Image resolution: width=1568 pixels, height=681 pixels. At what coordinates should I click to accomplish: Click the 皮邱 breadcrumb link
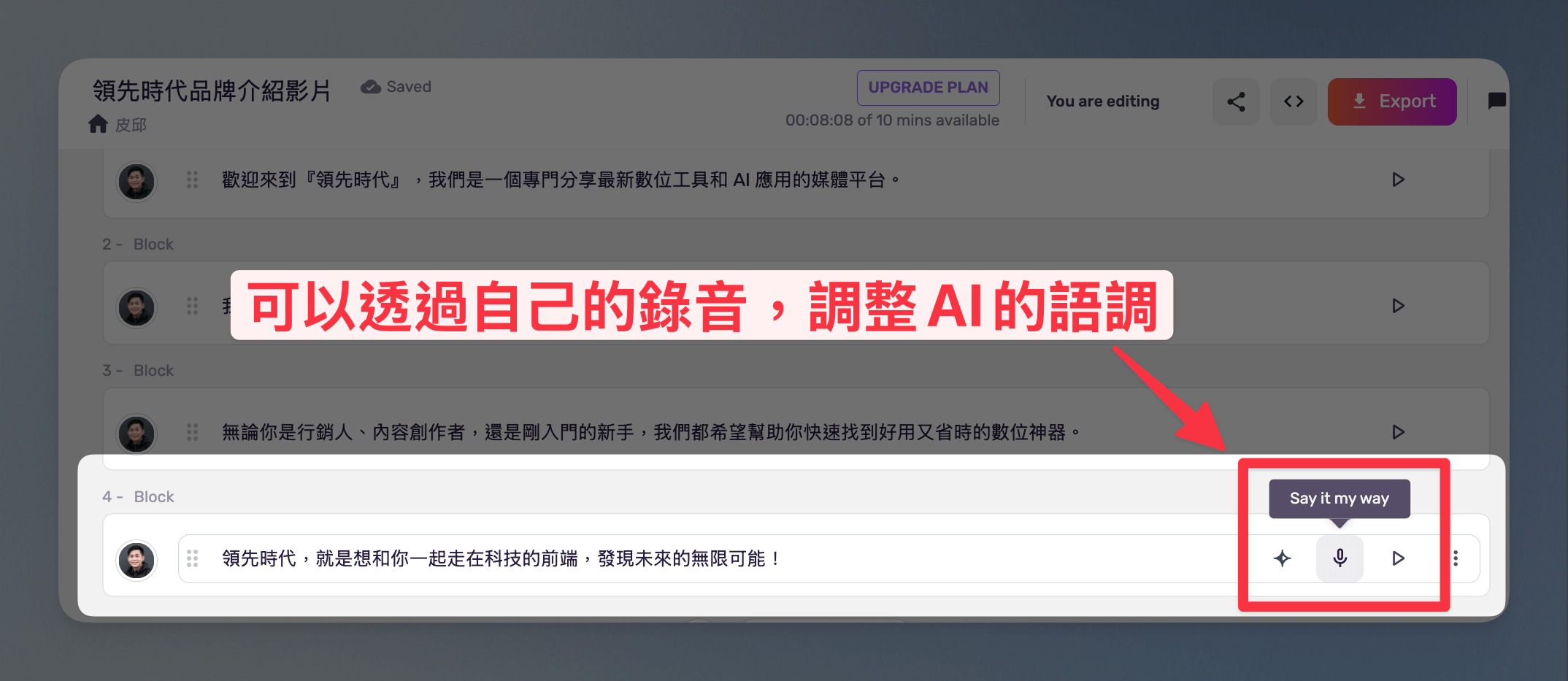[131, 125]
